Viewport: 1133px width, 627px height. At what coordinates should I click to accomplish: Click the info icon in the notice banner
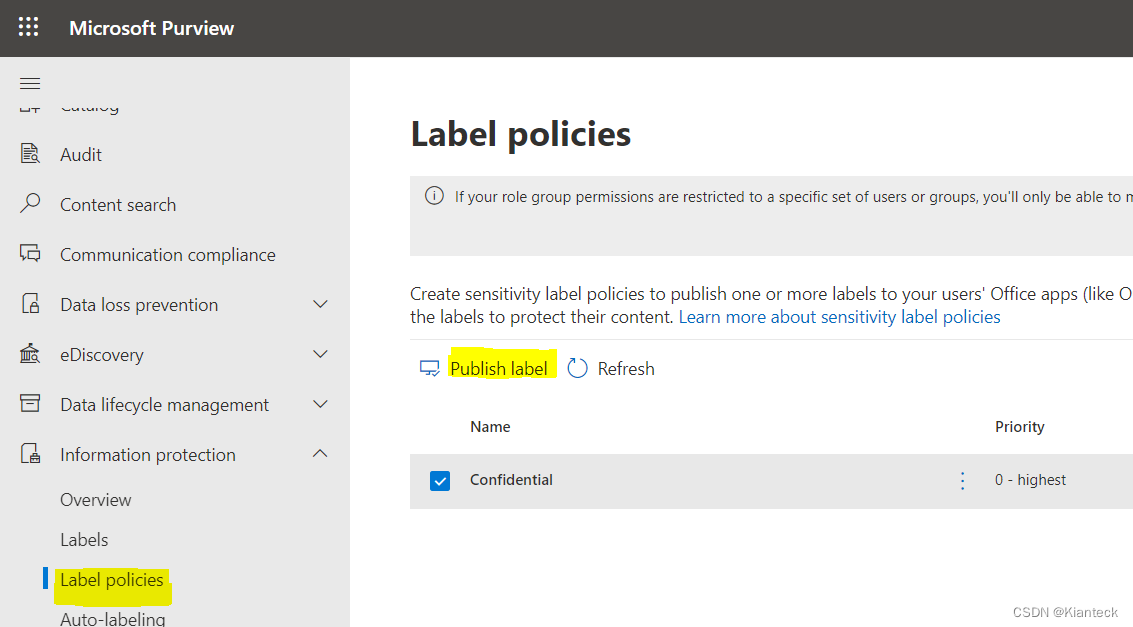[433, 196]
